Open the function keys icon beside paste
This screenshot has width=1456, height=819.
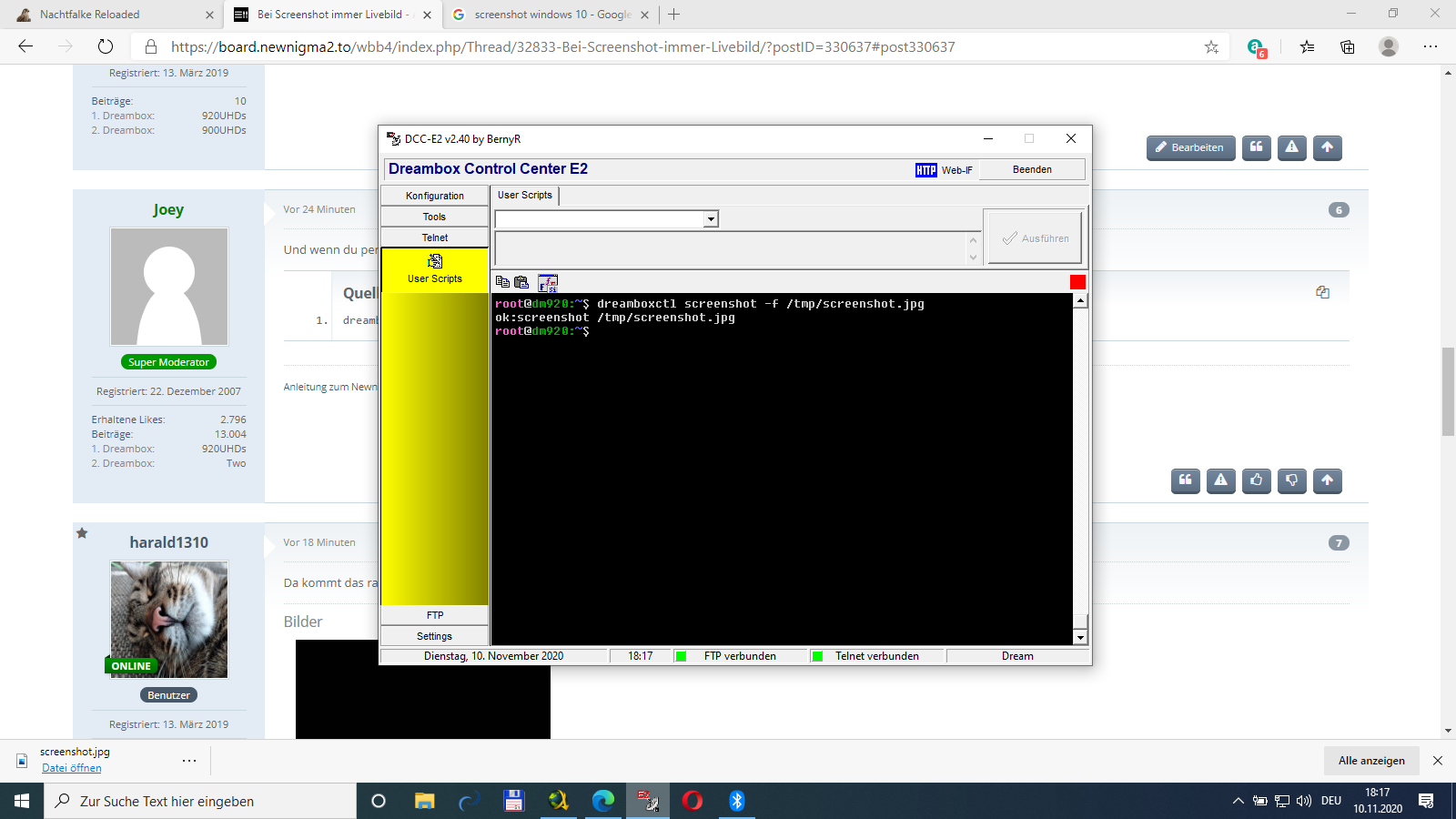(548, 283)
